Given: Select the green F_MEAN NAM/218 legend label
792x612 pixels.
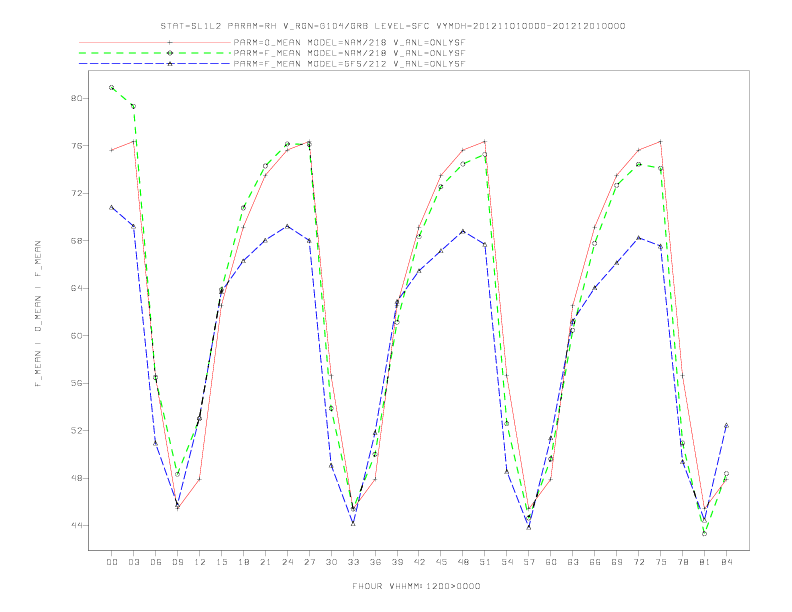Looking at the screenshot, I should point(350,53).
